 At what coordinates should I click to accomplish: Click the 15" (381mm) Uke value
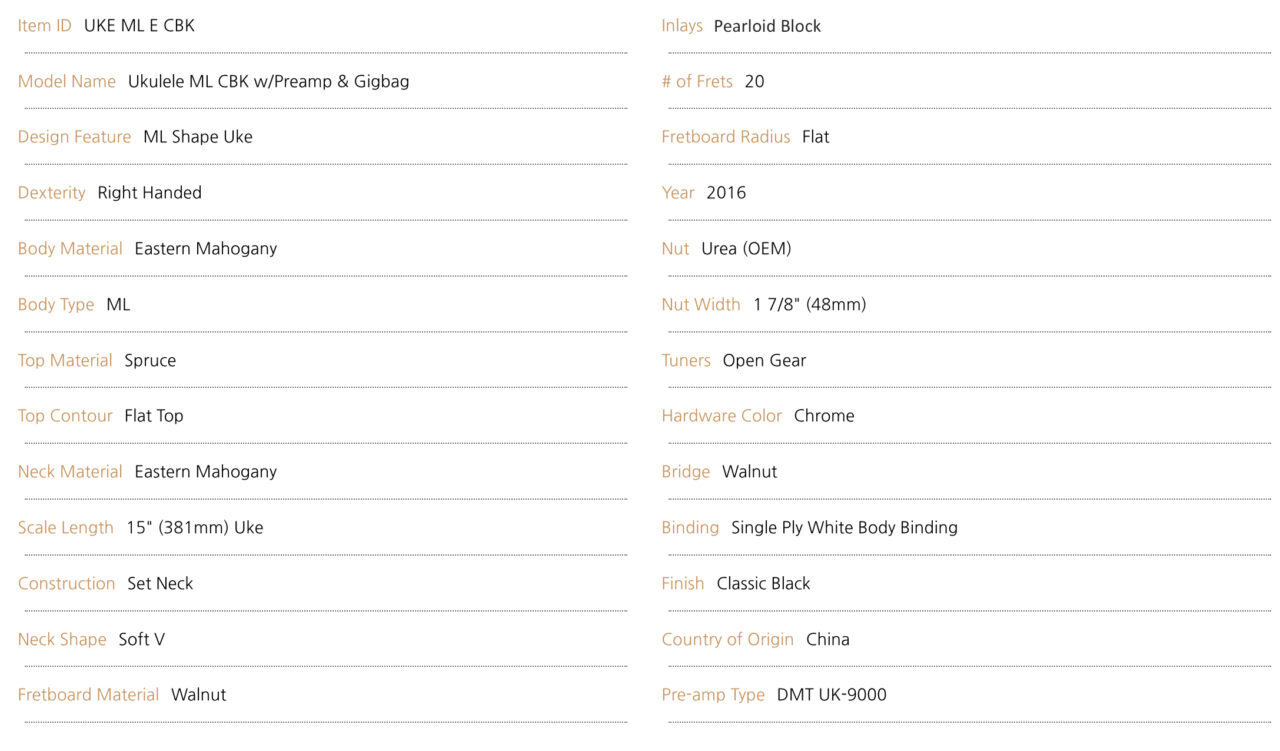(x=195, y=528)
